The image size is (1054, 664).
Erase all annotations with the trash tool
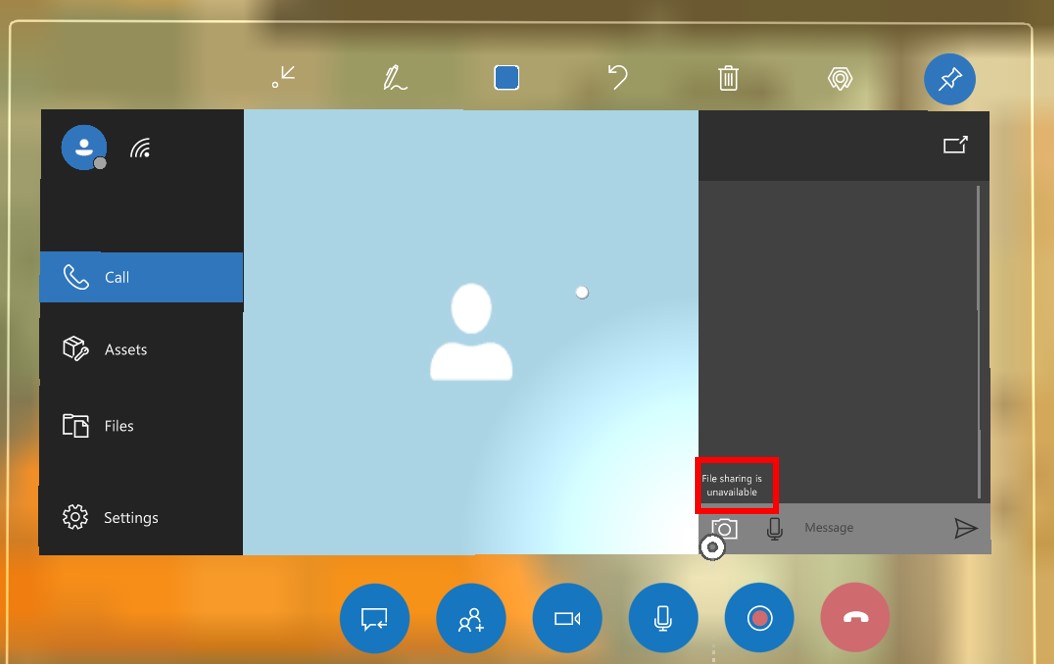728,76
